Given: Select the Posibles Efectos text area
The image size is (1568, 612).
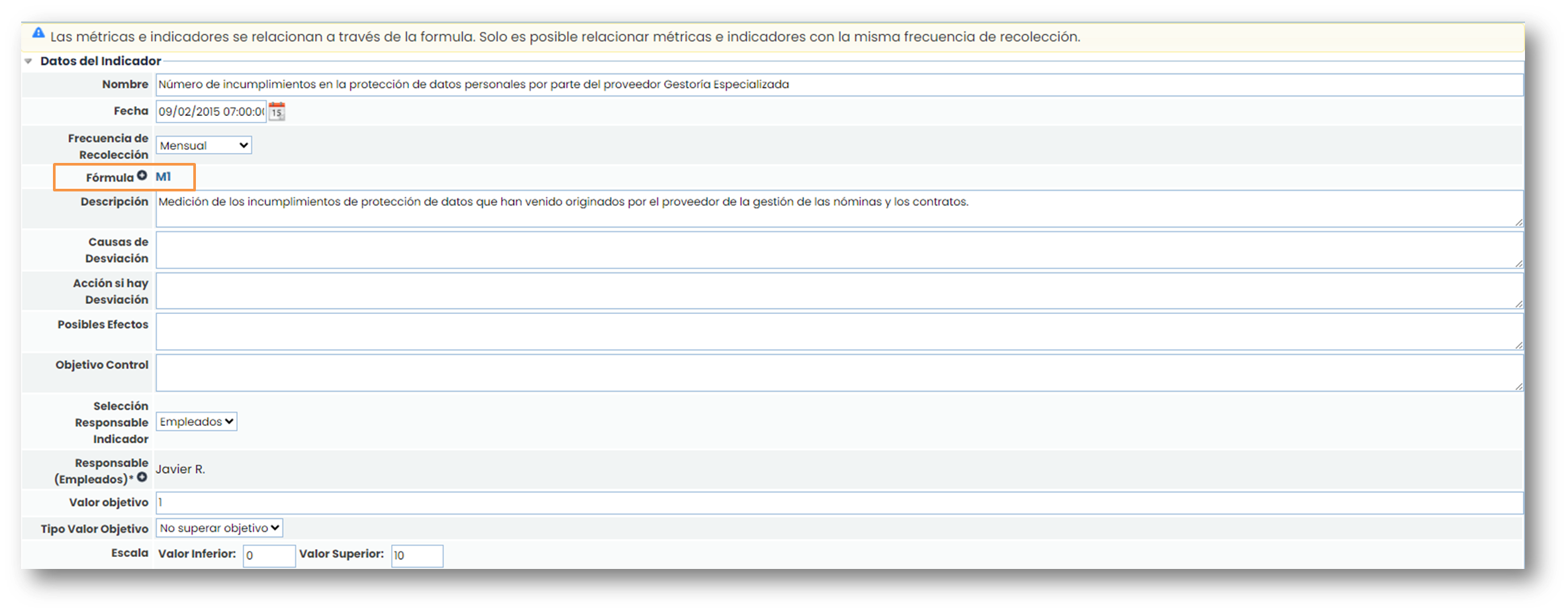Looking at the screenshot, I should point(838,332).
